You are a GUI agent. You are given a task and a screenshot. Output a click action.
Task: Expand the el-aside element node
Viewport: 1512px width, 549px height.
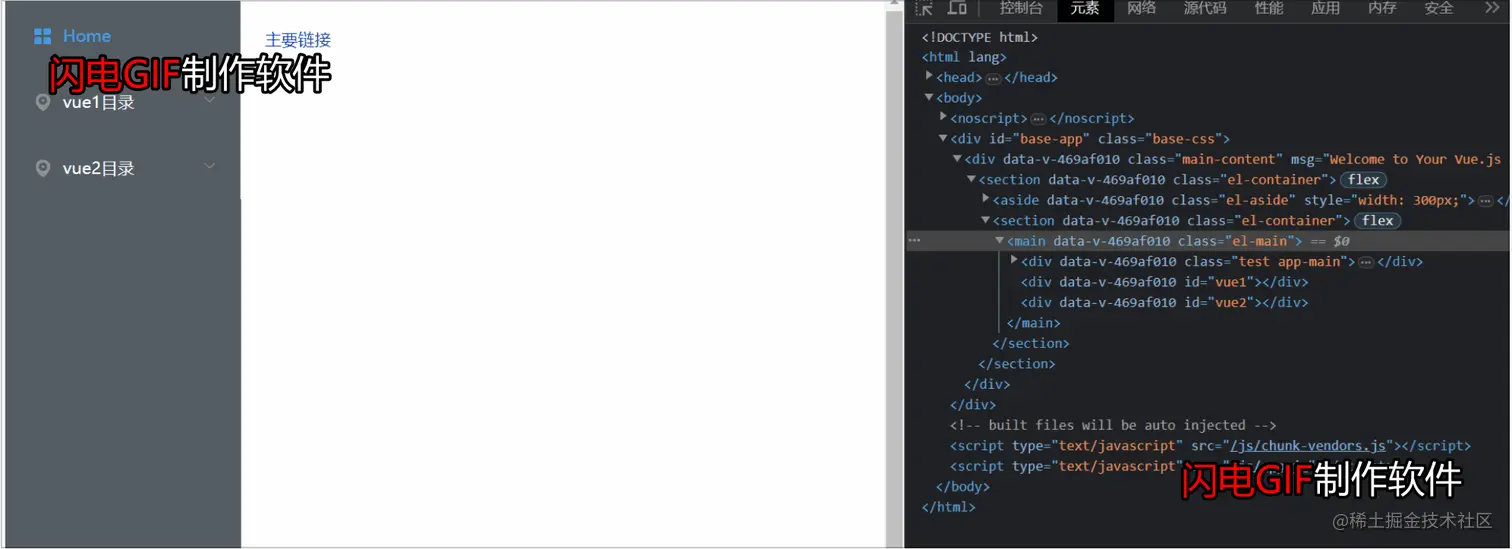tap(985, 199)
